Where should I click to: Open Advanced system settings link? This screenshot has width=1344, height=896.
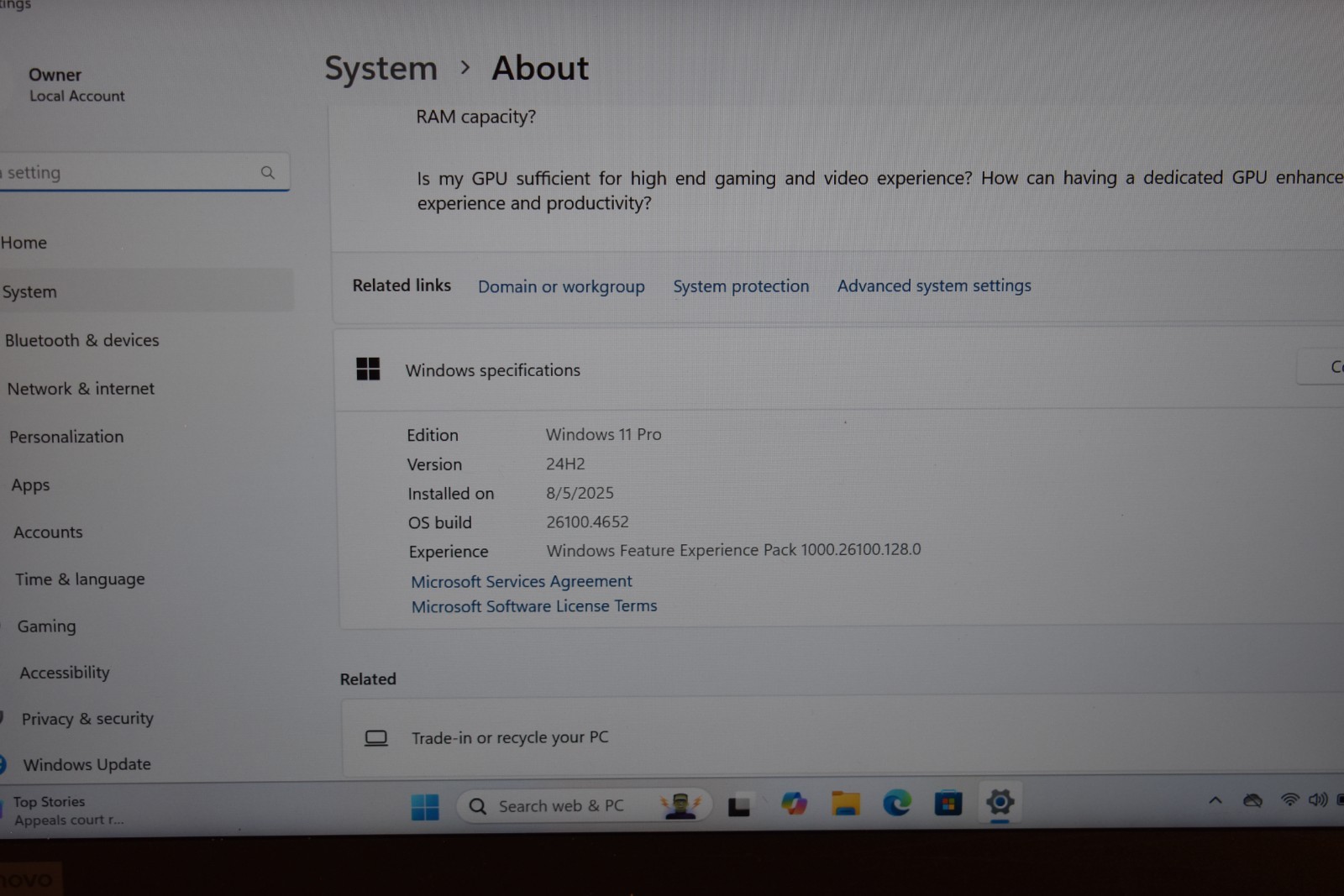point(934,286)
